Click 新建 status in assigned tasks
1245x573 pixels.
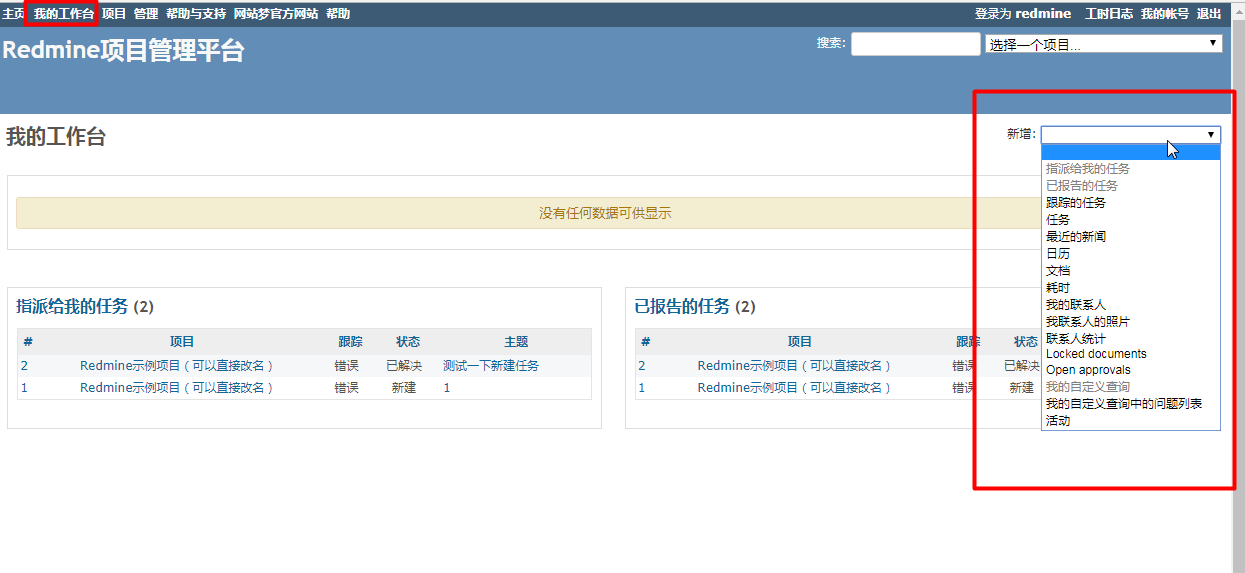404,388
